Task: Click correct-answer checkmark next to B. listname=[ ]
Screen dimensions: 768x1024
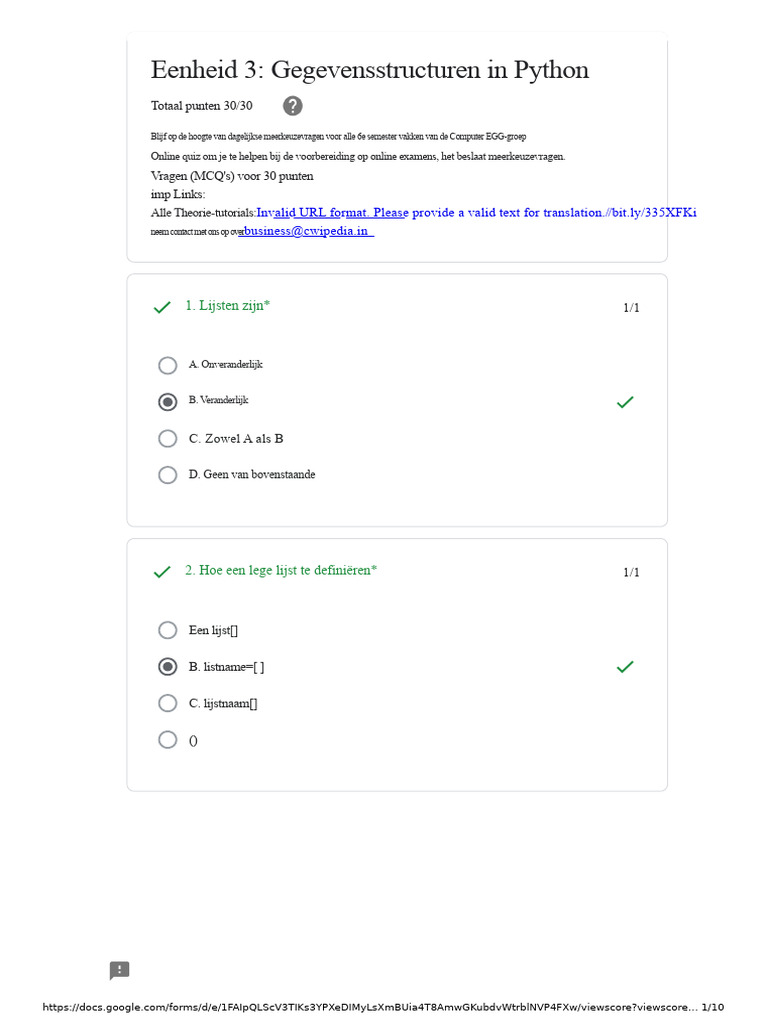Action: (625, 667)
